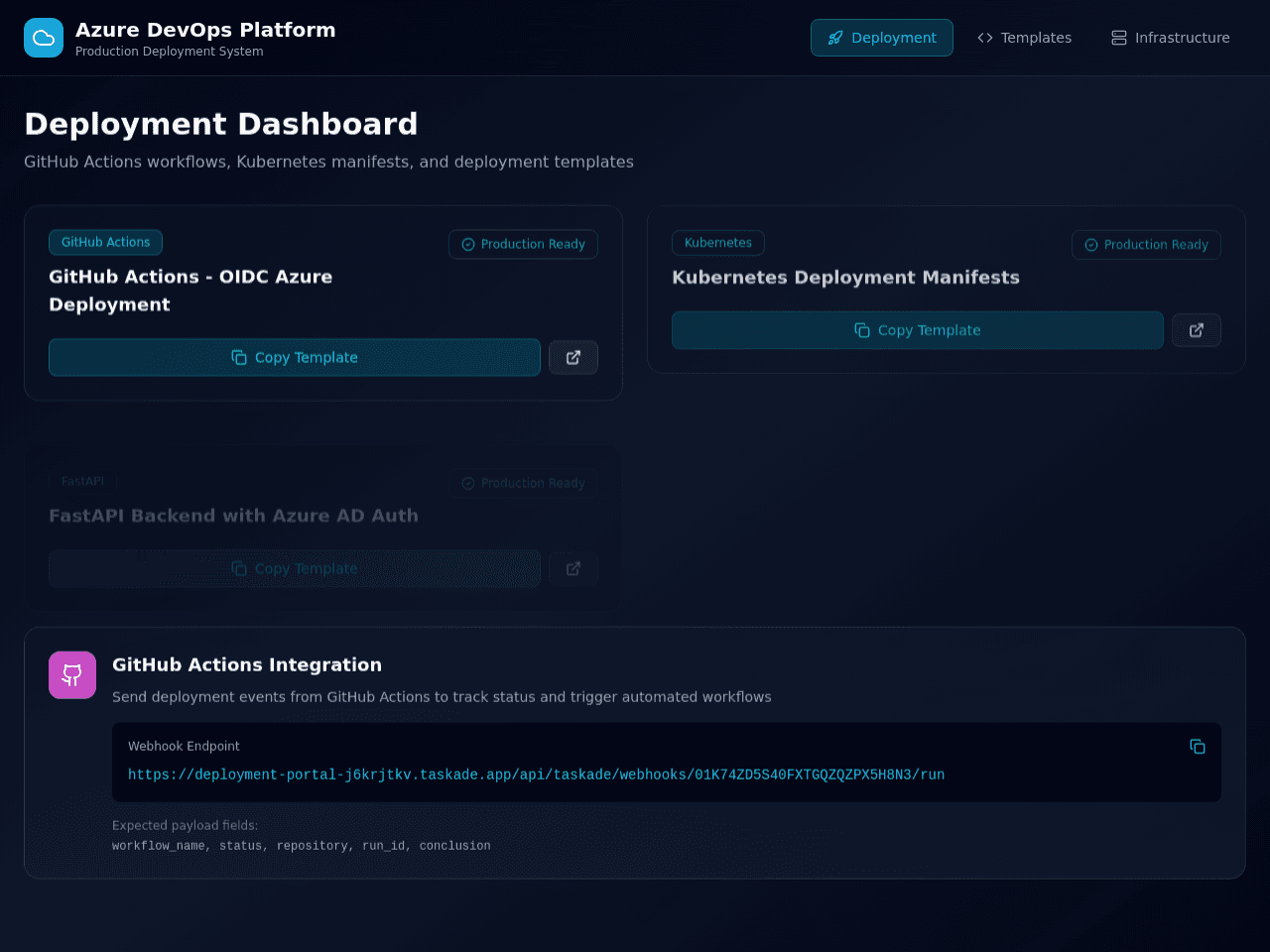Click Production Ready badge on Kubernetes card
1270x952 pixels.
tap(1146, 245)
